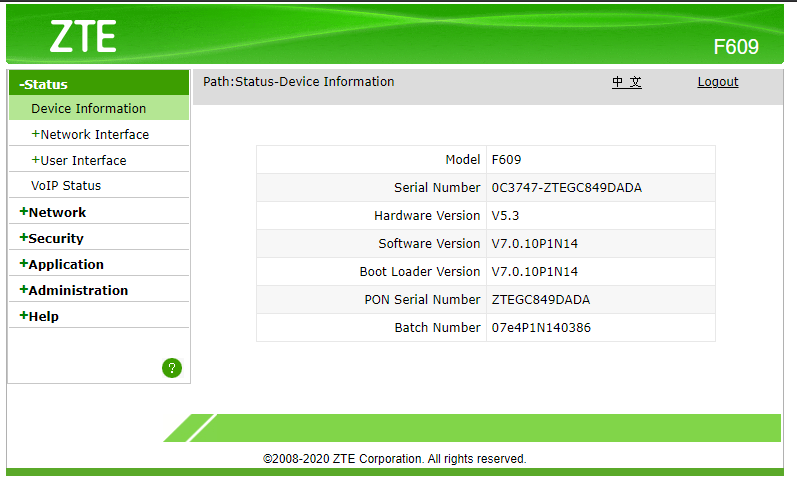
Task: Expand the User Interface submenu
Action: pos(79,161)
